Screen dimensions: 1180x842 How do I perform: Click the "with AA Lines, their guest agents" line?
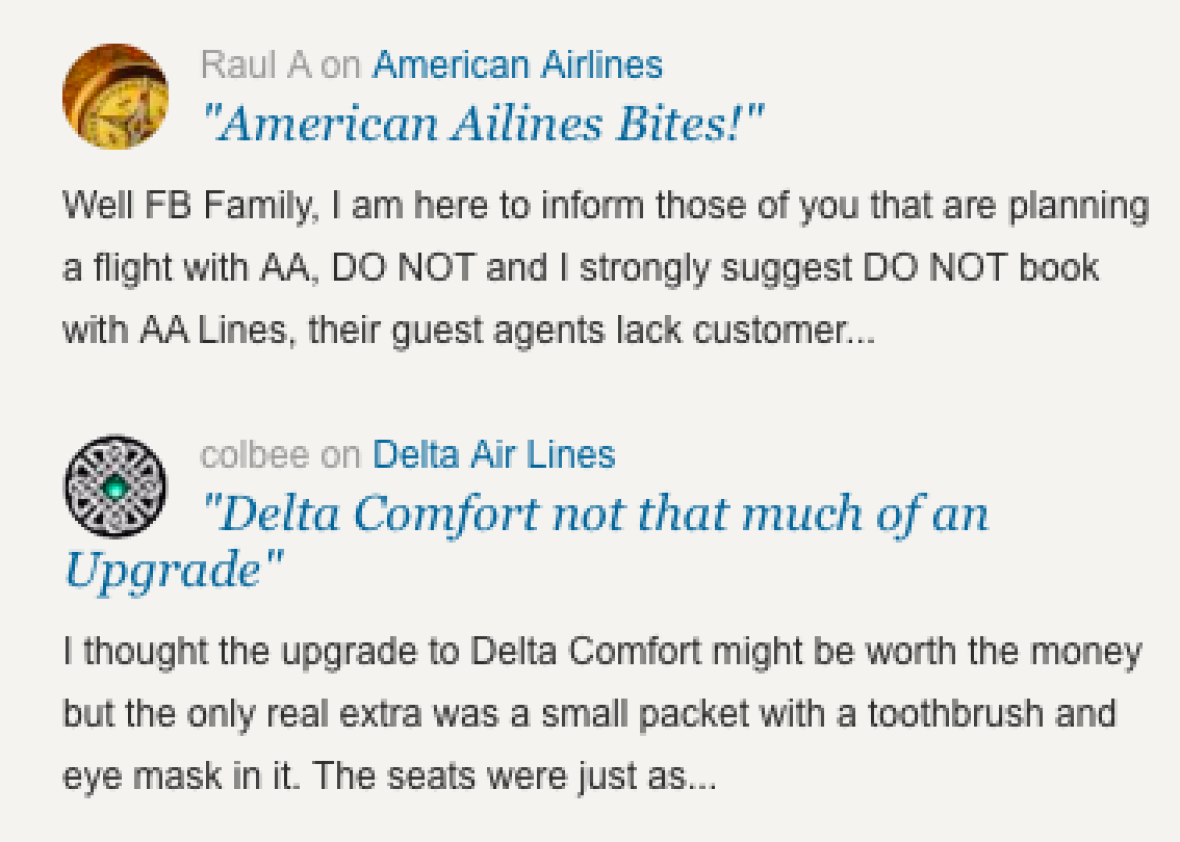click(x=469, y=331)
